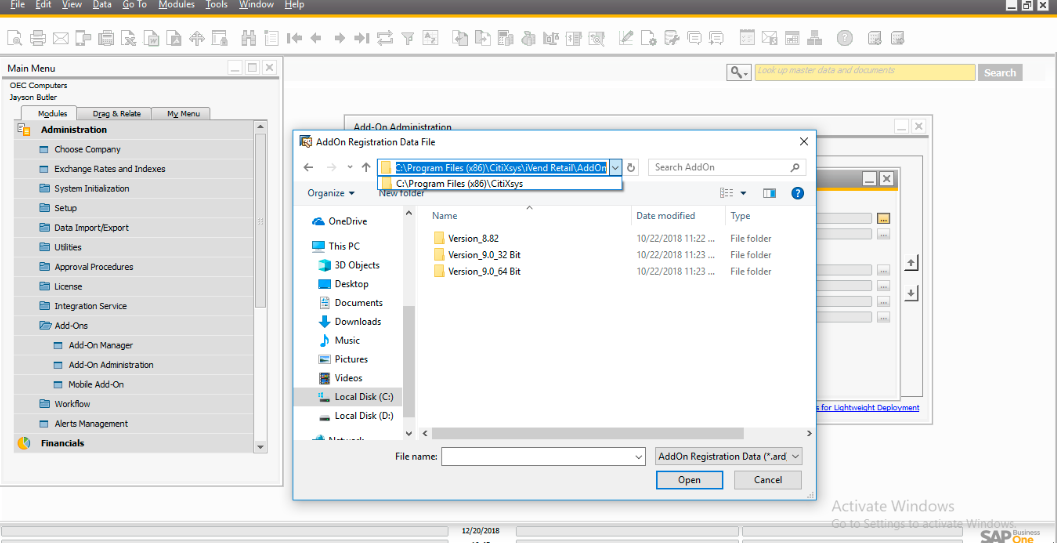Click Export to Word toolbar icon

(x=152, y=38)
